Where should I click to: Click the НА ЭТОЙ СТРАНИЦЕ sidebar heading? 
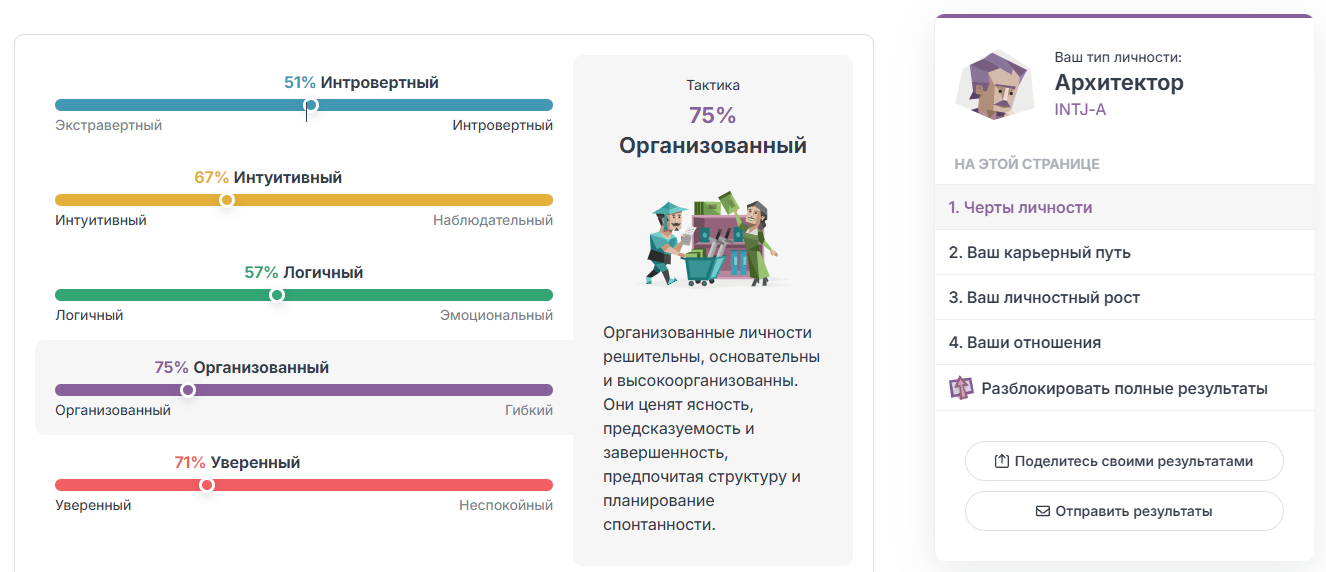point(1027,163)
